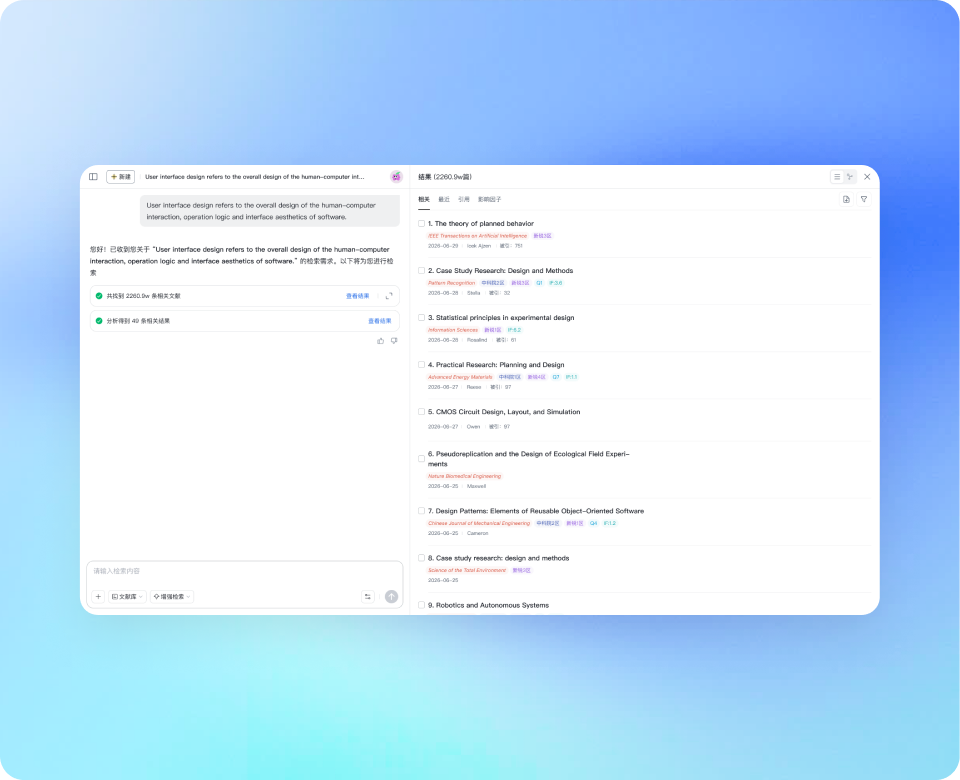Screen dimensions: 960x780
Task: Open the user avatar in the chat header
Action: tap(396, 177)
